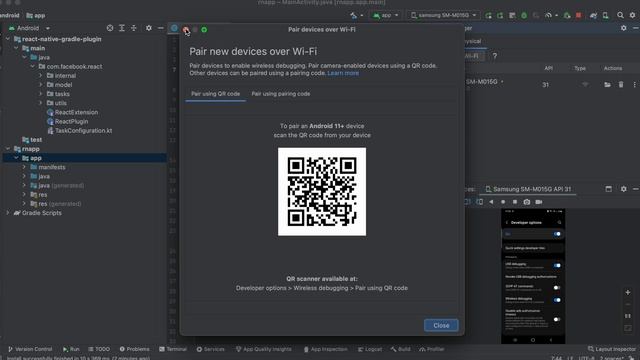640x360 pixels.
Task: Open the samsung SM-M015G device selector dropdown
Action: coord(443,16)
